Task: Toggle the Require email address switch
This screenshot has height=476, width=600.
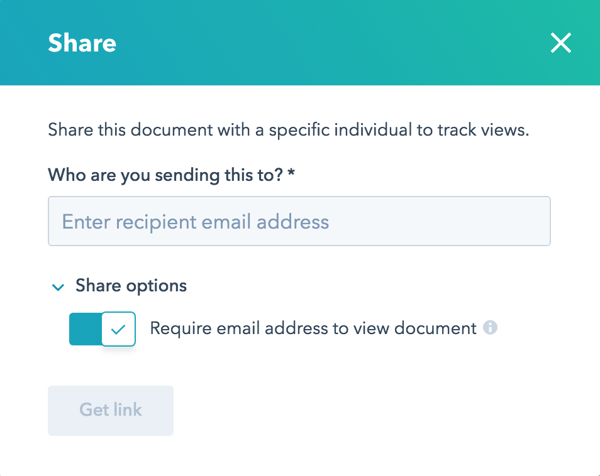Action: point(102,329)
